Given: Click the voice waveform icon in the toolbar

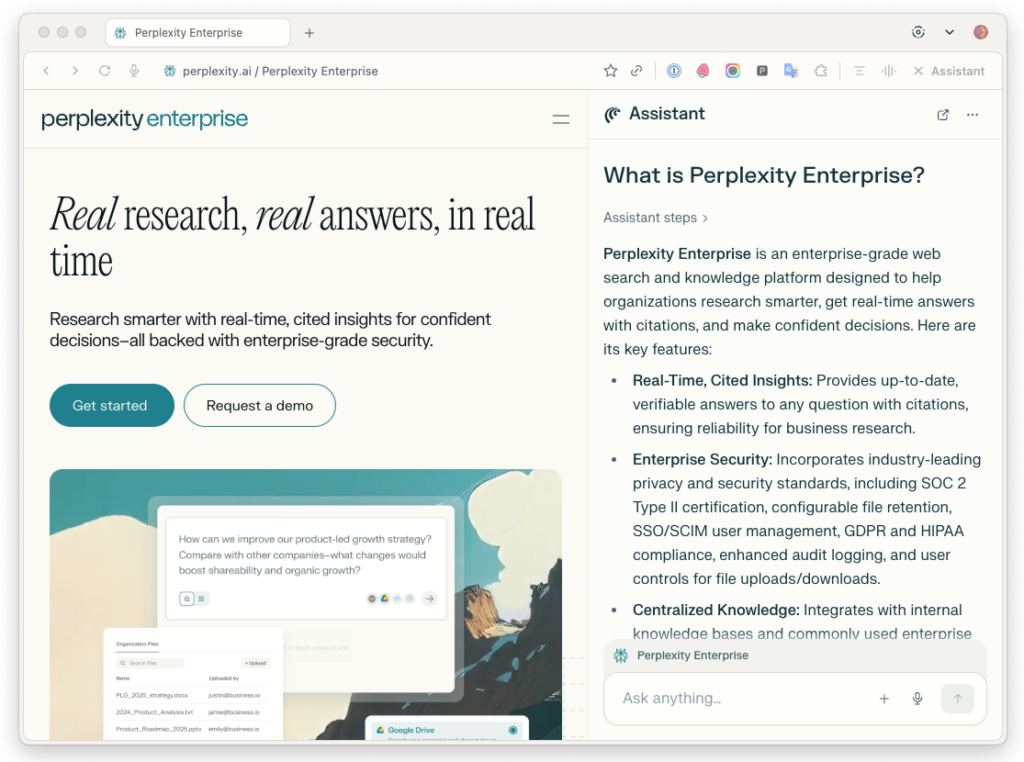Looking at the screenshot, I should tap(887, 71).
